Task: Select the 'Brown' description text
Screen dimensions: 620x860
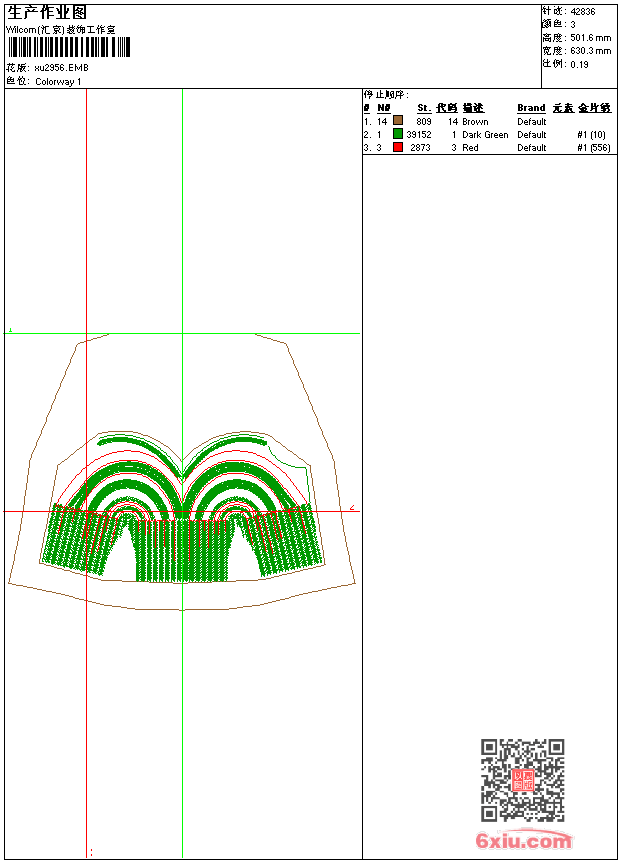Action: (x=475, y=122)
